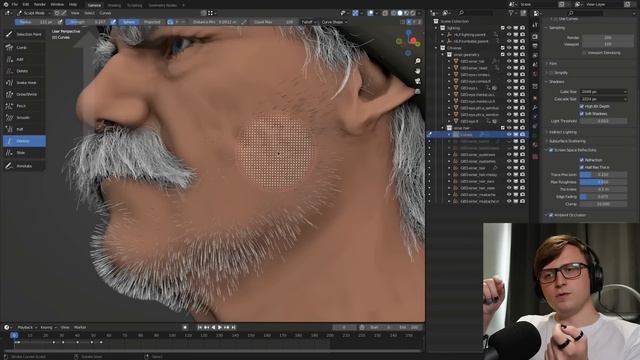Hide selected Curves object eye icon

509,134
